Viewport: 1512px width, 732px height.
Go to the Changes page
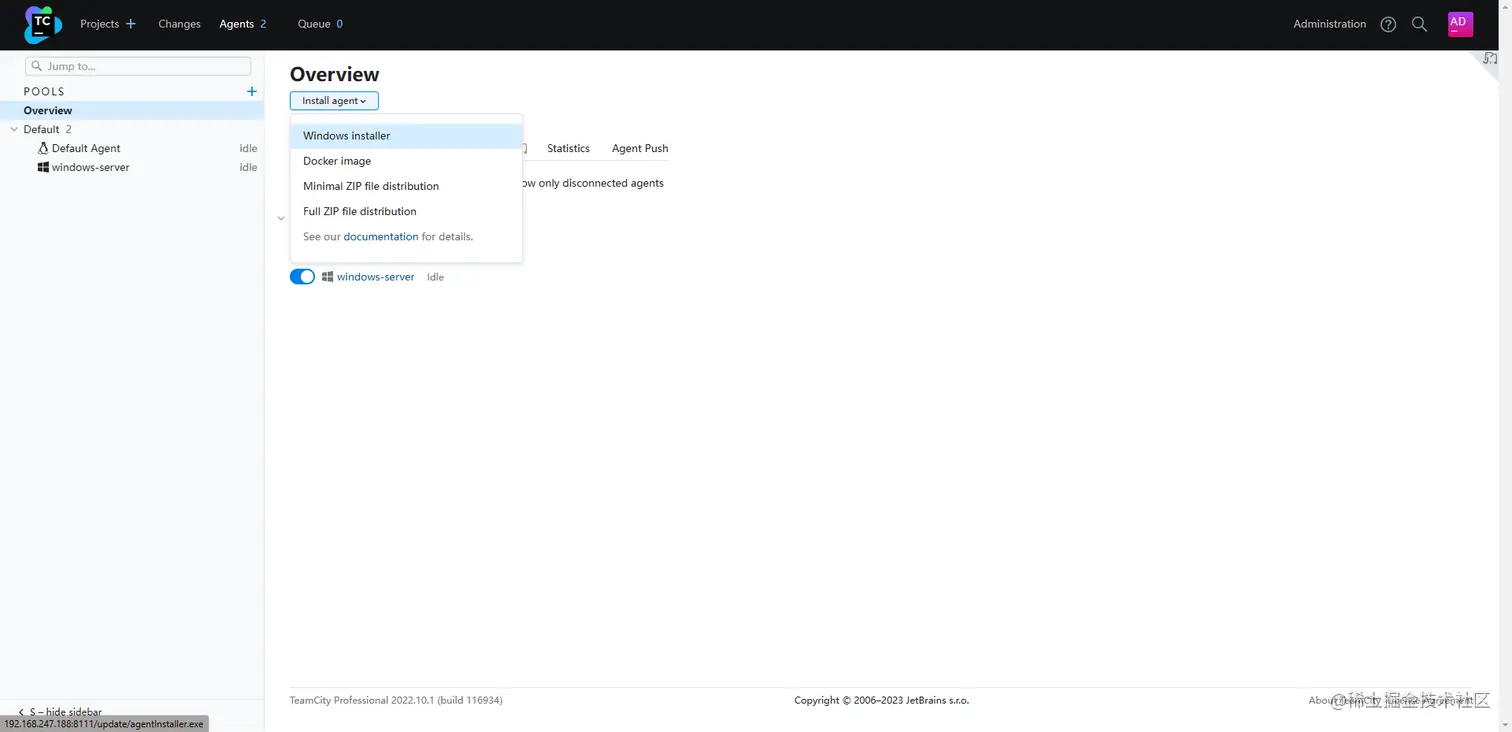(179, 24)
